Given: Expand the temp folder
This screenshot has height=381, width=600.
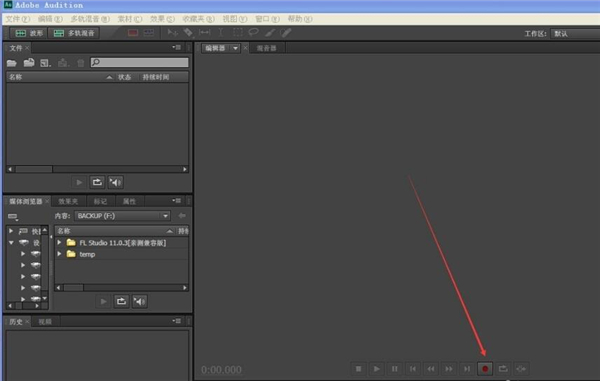Looking at the screenshot, I should point(59,254).
